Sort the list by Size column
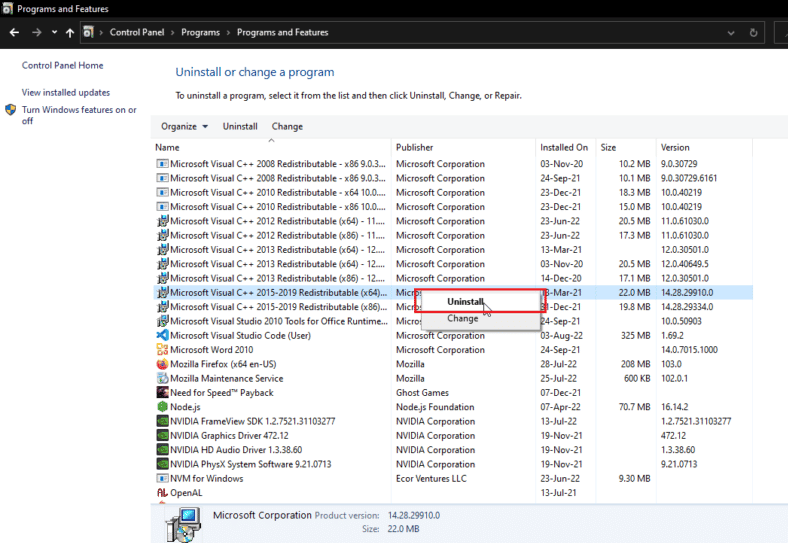 coord(608,147)
